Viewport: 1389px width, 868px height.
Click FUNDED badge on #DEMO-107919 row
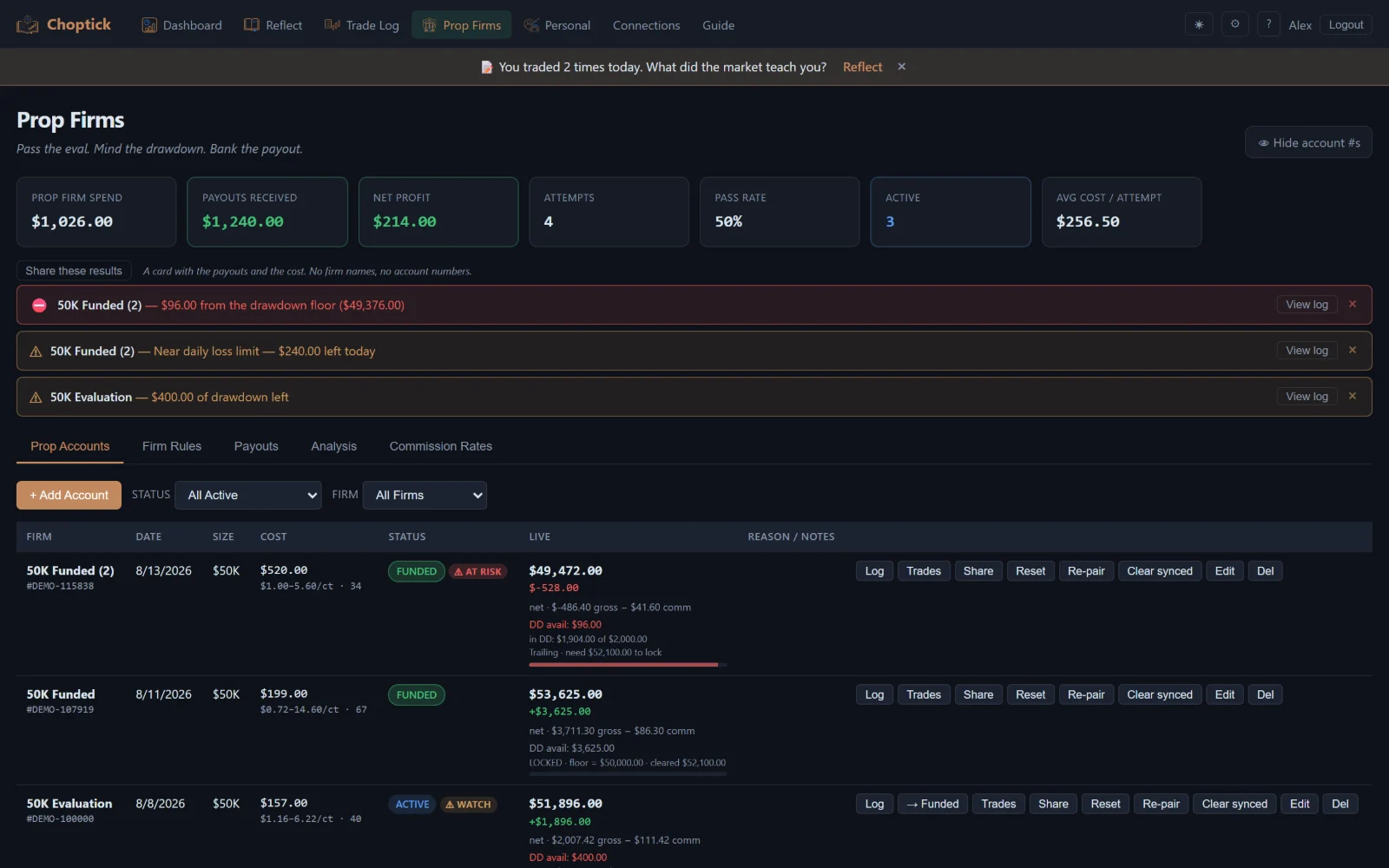point(417,695)
